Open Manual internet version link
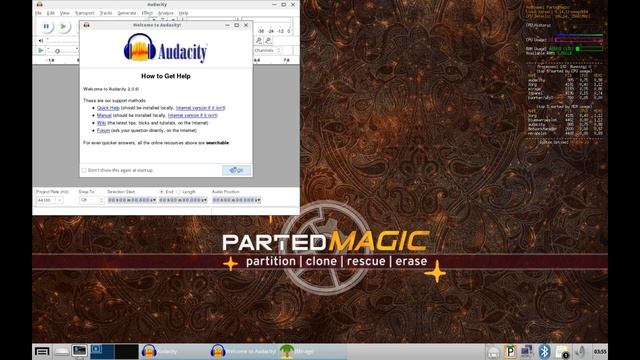Screen dimensions: 640x360 192,116
